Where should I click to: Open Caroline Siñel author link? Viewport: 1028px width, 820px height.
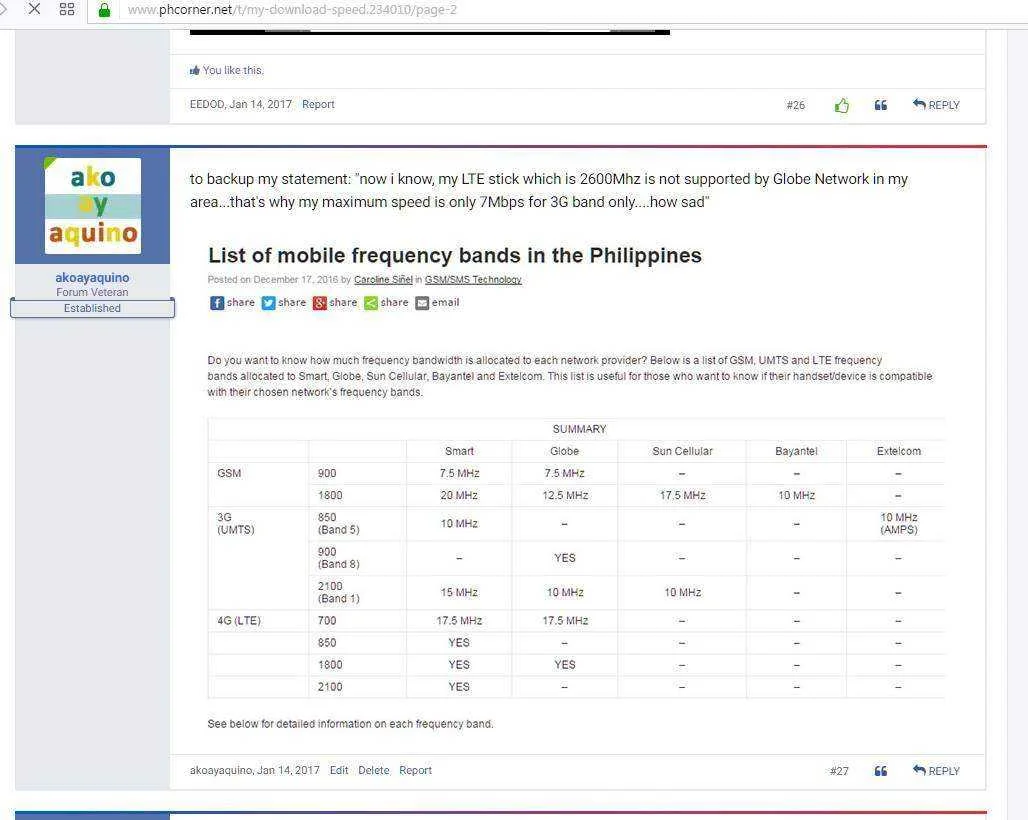coord(384,280)
